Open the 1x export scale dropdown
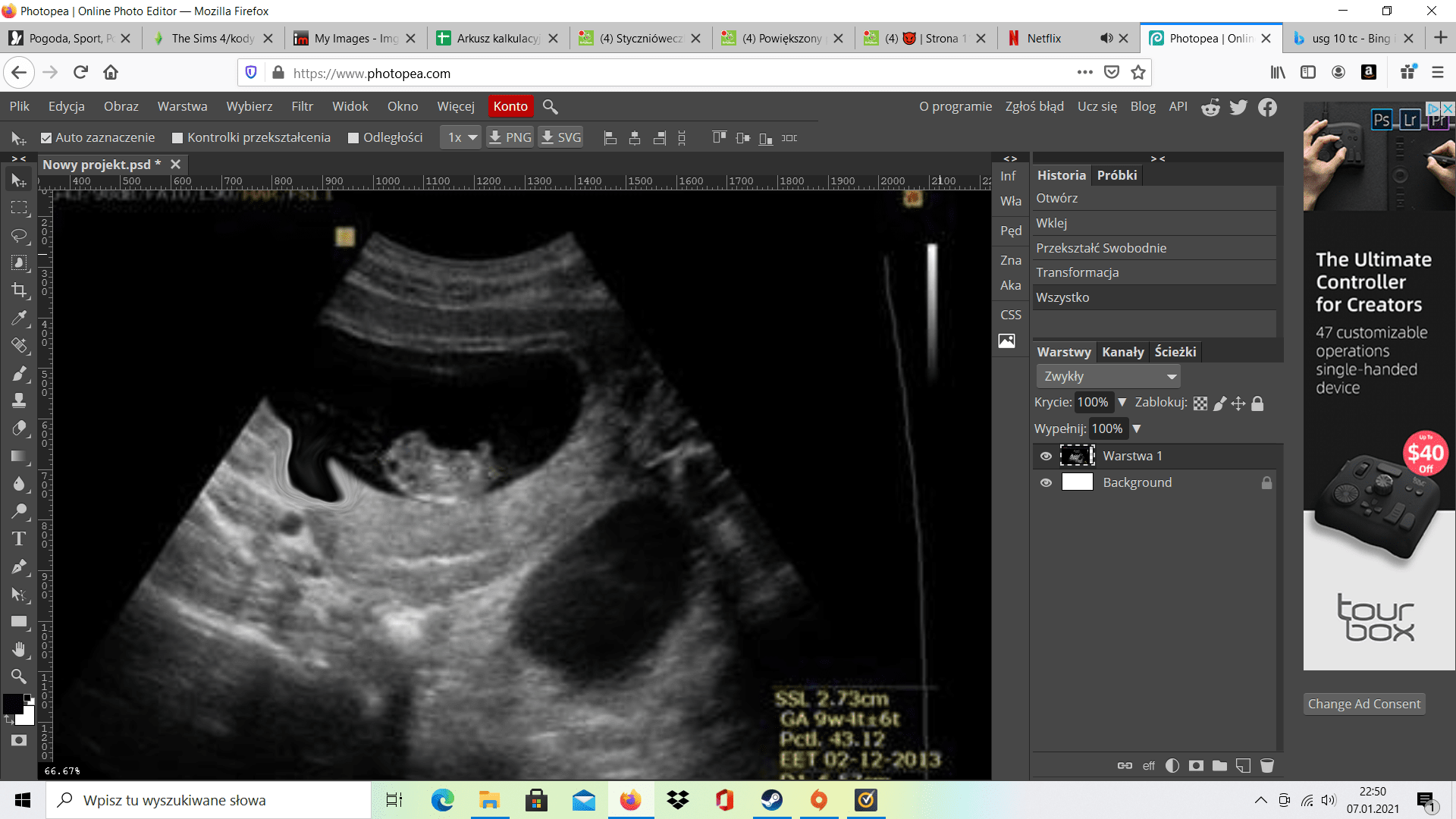Screen dimensions: 1456x819 (461, 138)
